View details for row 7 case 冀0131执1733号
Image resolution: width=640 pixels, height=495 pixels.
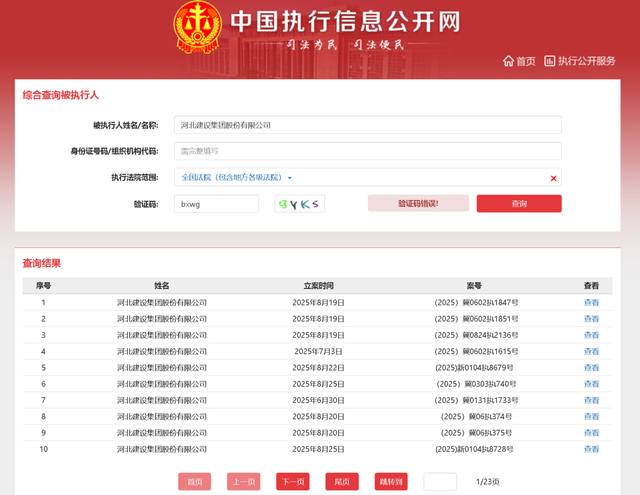pyautogui.click(x=591, y=400)
